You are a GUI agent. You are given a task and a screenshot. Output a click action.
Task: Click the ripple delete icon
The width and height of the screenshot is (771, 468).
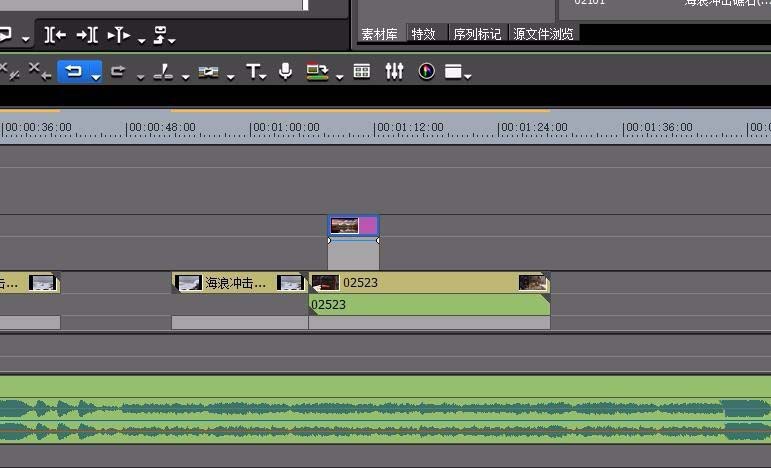tap(40, 71)
